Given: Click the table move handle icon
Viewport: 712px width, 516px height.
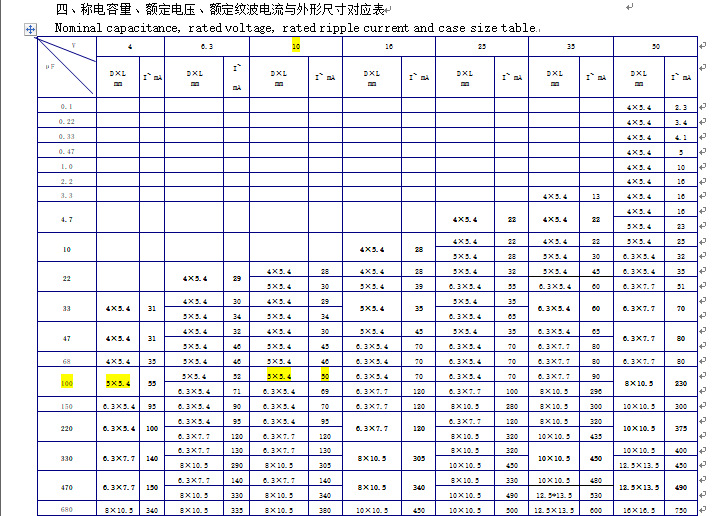Looking at the screenshot, I should (30, 30).
